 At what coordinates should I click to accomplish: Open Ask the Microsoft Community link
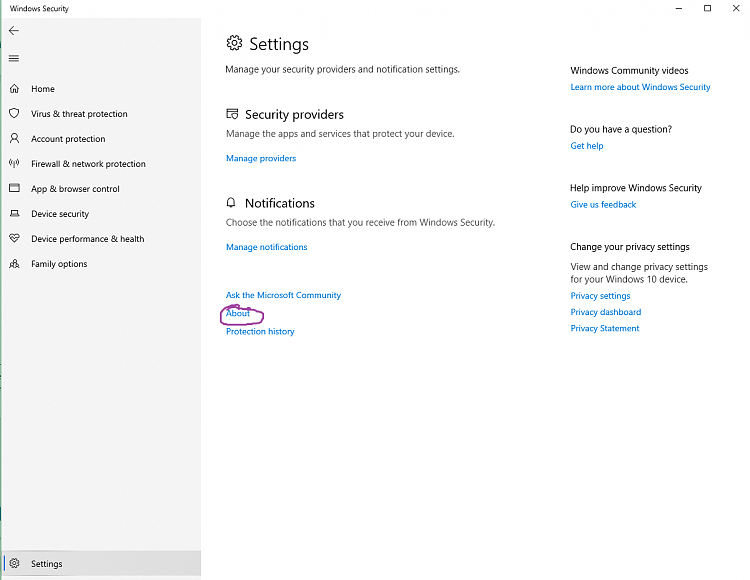point(283,295)
